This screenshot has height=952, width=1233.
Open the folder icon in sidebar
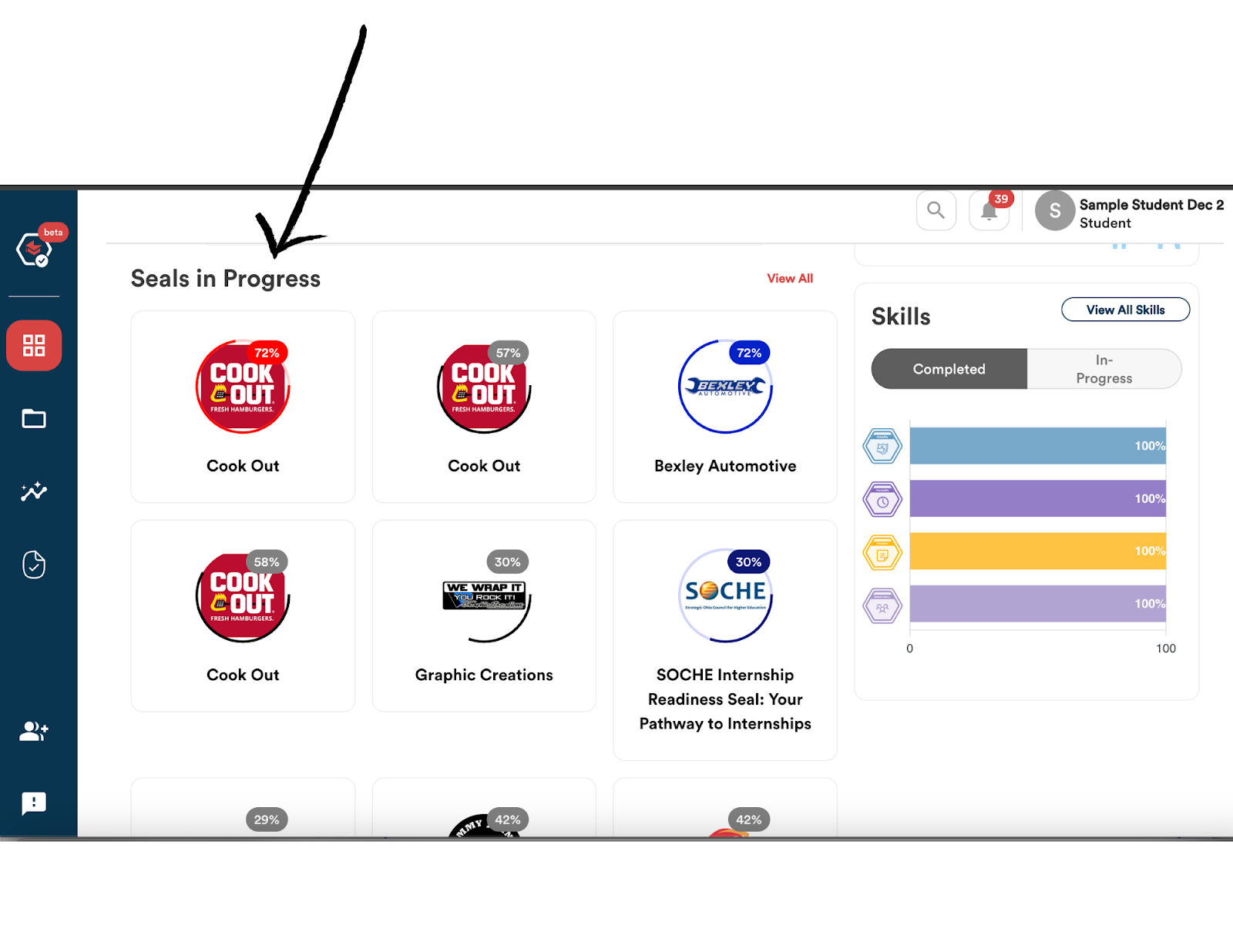point(34,418)
